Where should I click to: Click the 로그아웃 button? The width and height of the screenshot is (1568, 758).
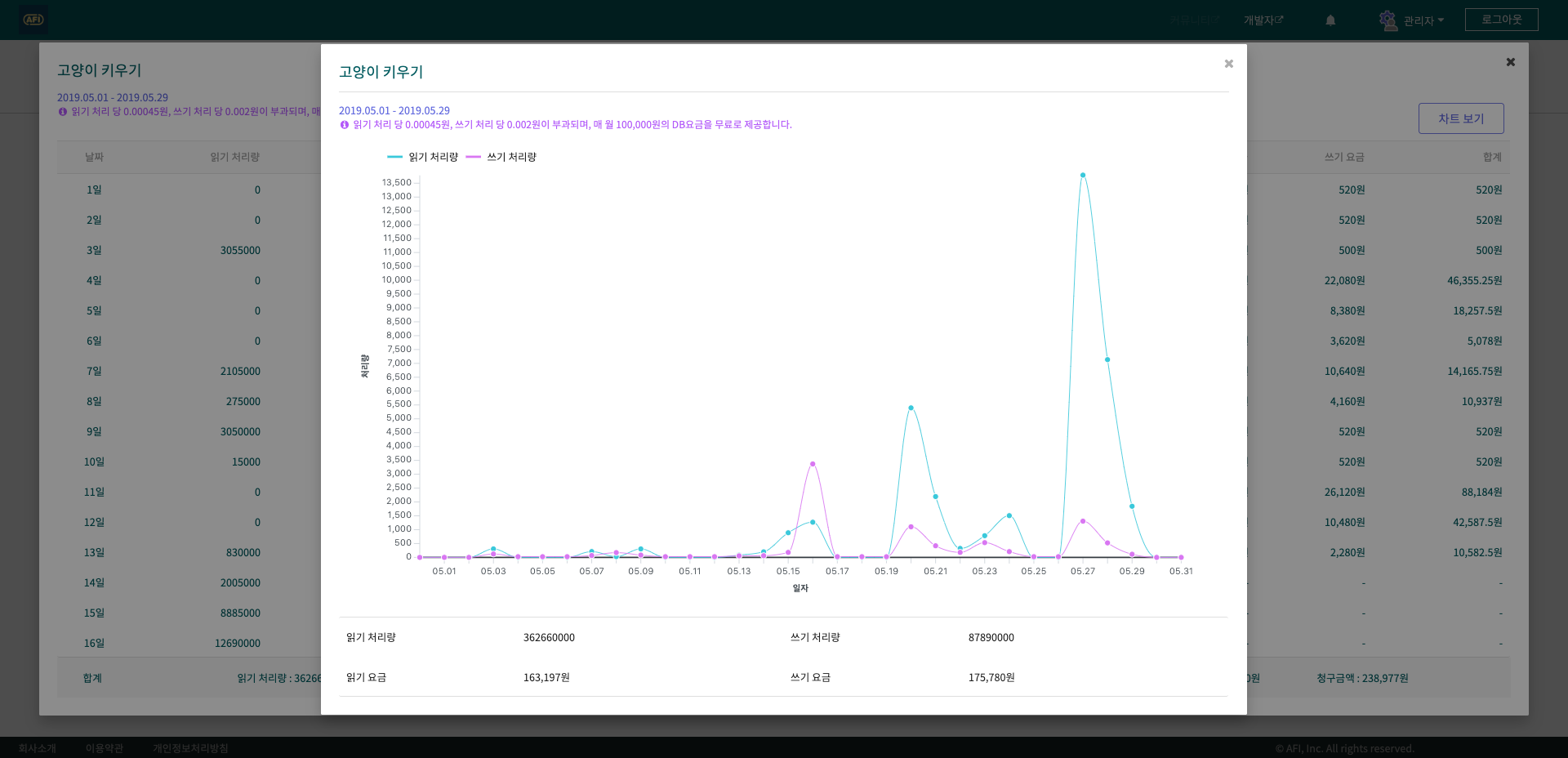pyautogui.click(x=1501, y=20)
